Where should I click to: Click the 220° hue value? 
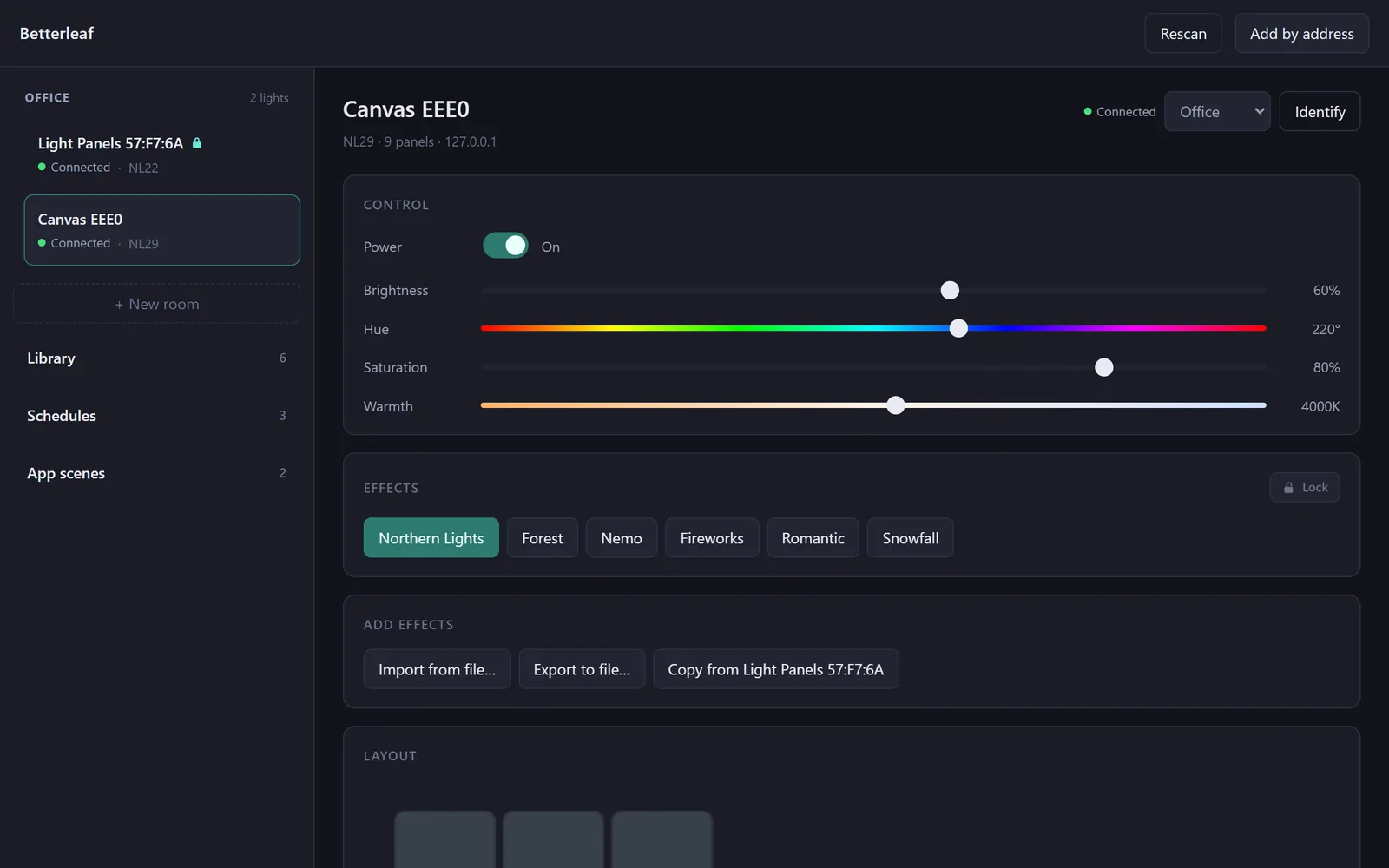[1326, 329]
